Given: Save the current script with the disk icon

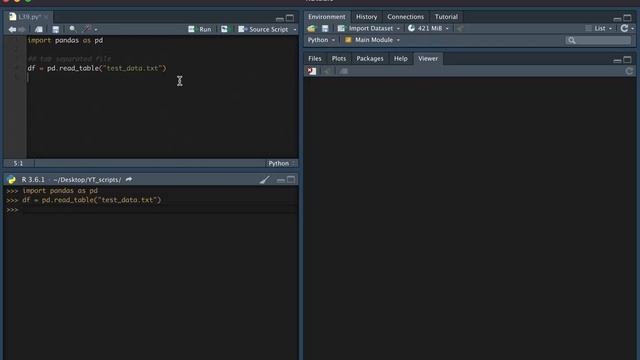Looking at the screenshot, I should 56,29.
